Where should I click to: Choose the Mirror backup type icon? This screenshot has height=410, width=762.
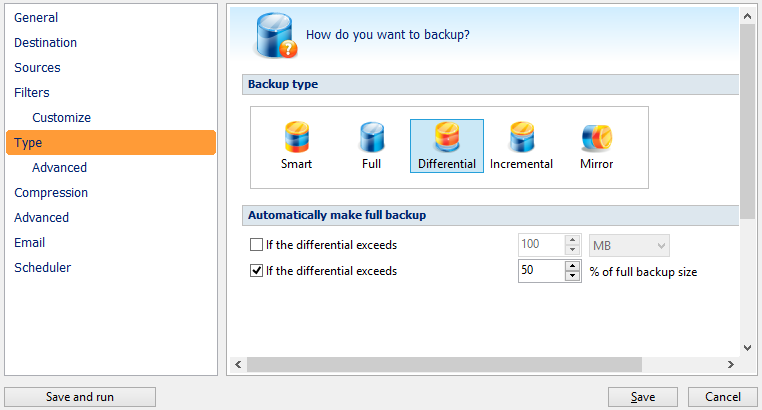pyautogui.click(x=597, y=137)
